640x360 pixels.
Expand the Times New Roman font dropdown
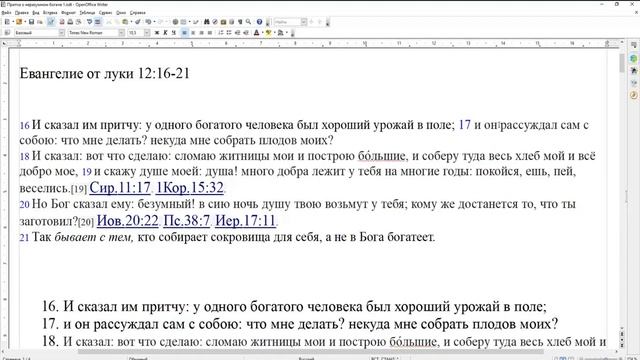[121, 33]
